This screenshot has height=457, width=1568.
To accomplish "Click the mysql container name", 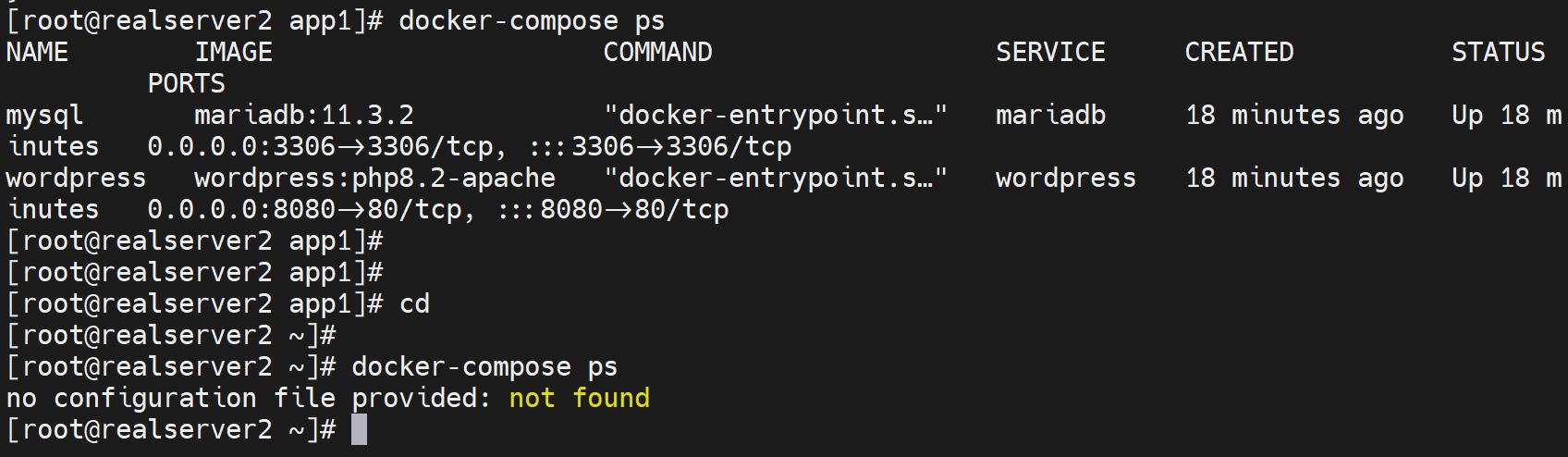I will [44, 116].
